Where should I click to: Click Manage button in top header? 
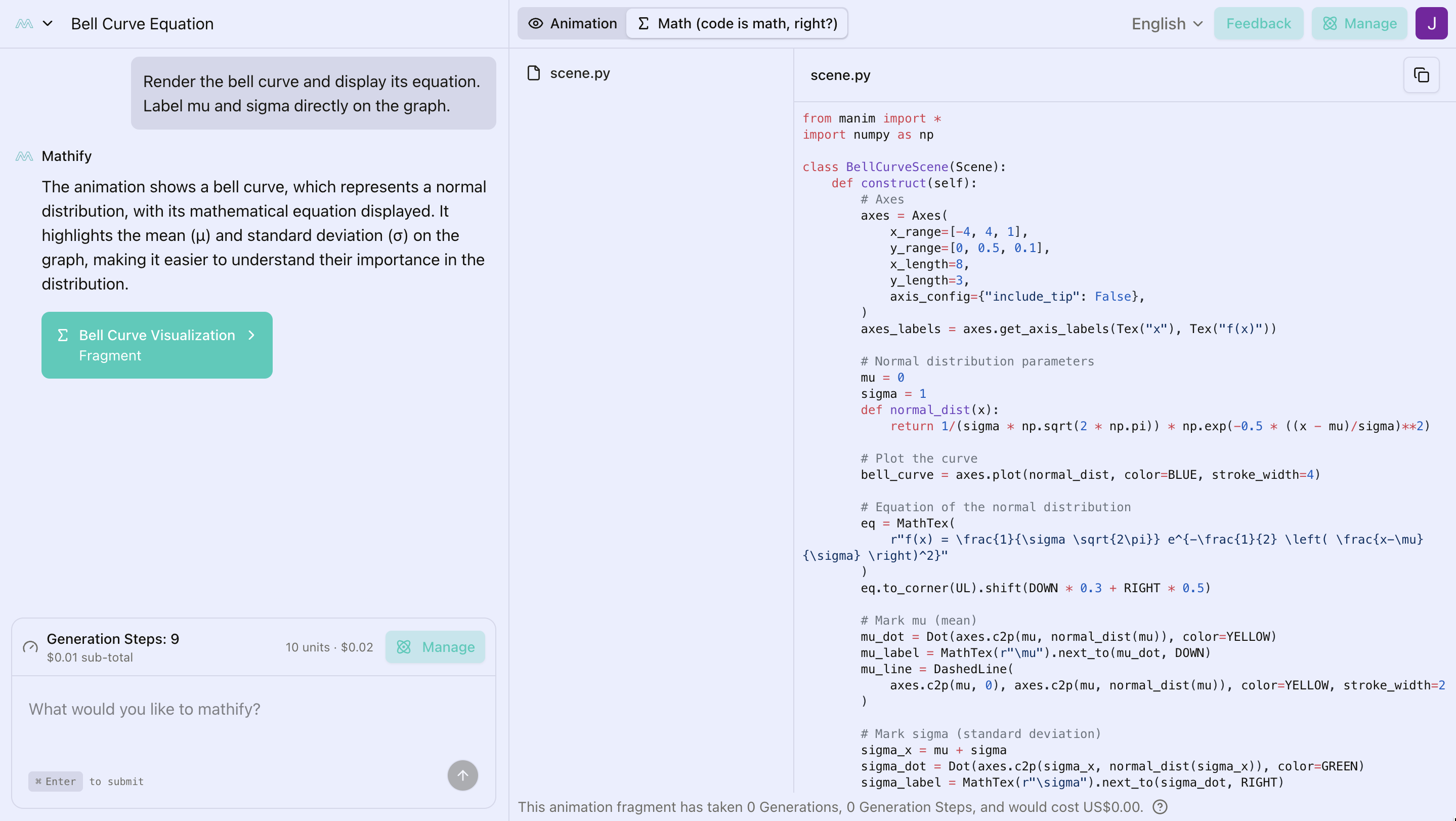(x=1359, y=24)
